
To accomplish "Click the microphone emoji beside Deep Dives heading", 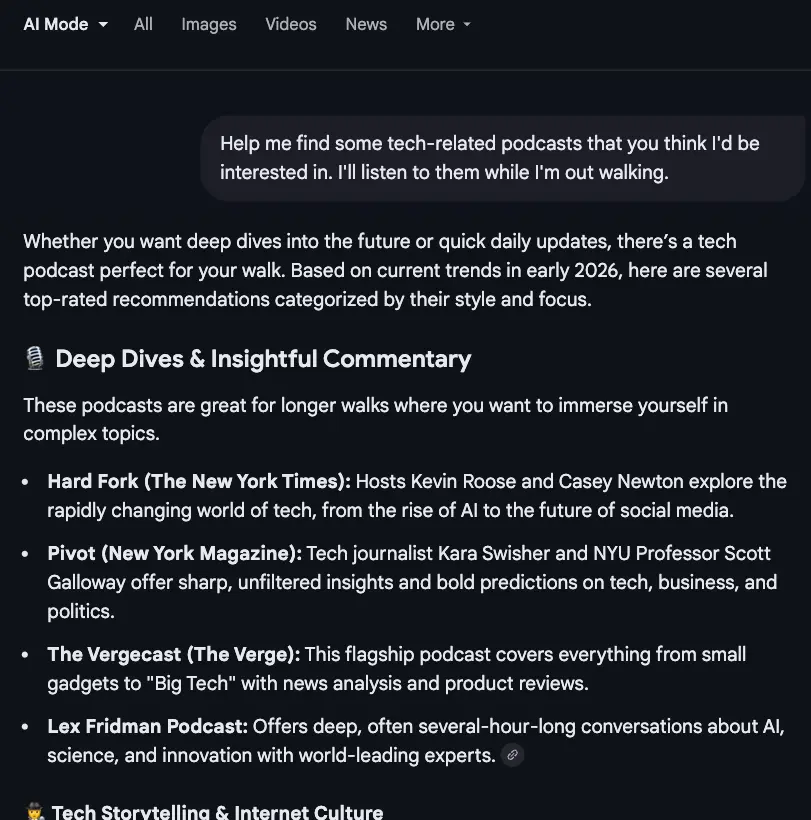I will coord(35,359).
